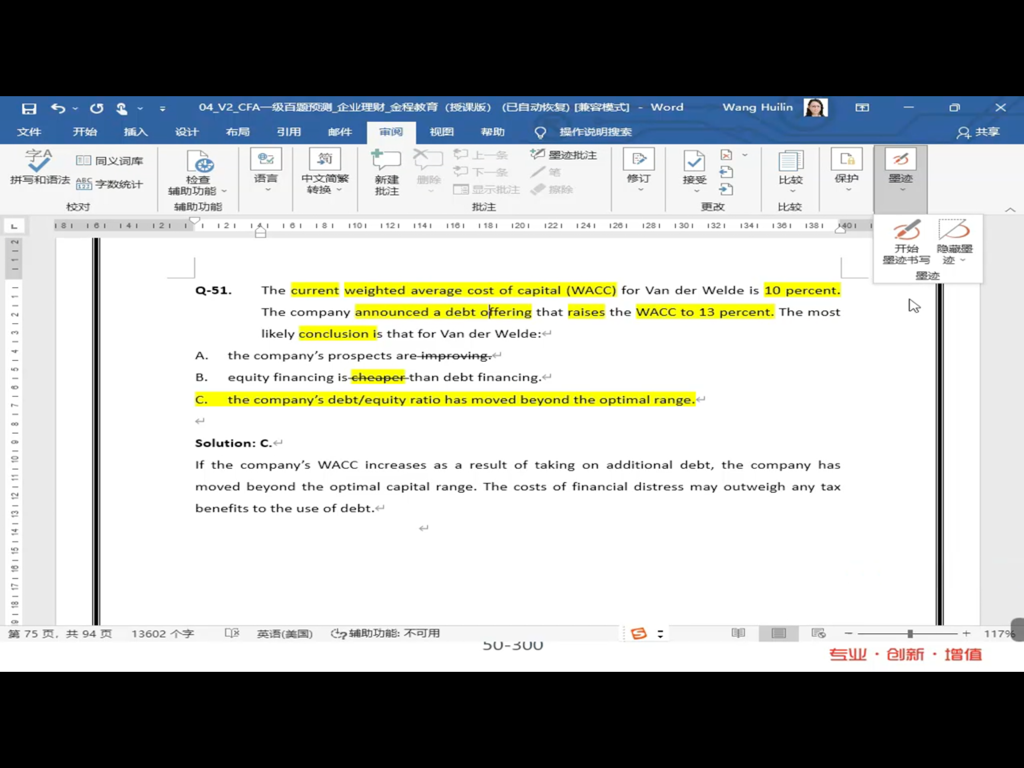1024x768 pixels.
Task: Click the Redo icon in quick access toolbar
Action: tap(97, 108)
